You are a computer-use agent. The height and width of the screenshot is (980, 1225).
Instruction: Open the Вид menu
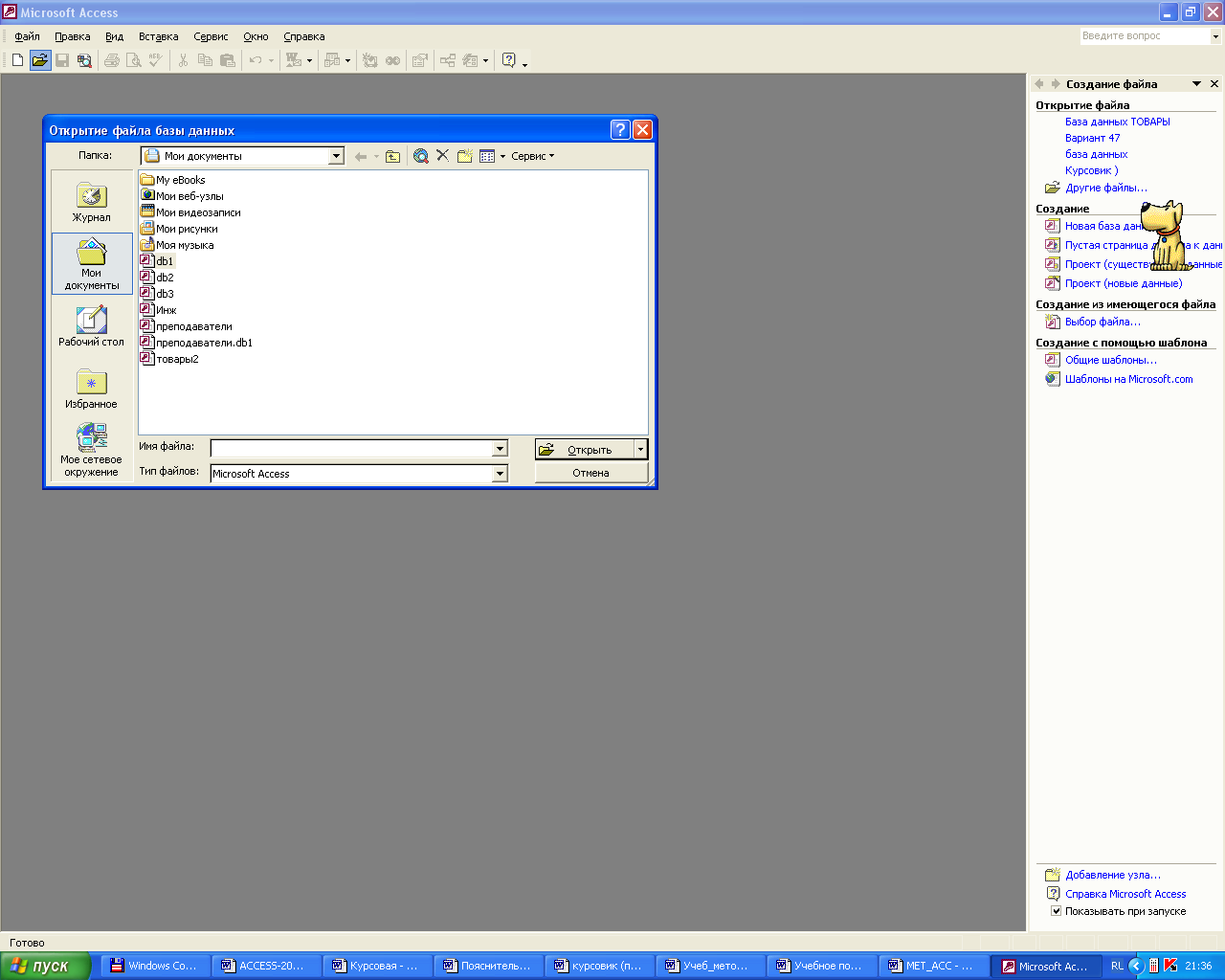click(114, 36)
